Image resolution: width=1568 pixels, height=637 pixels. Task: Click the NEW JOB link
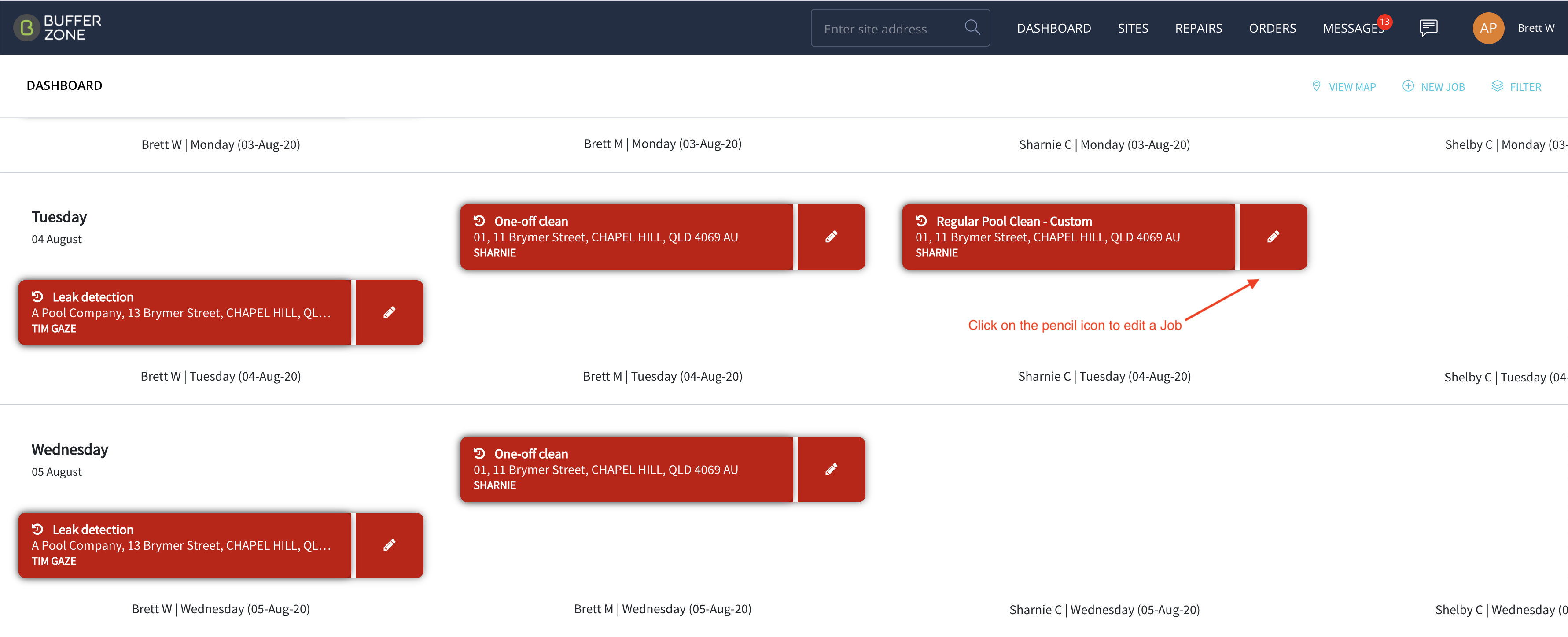click(x=1443, y=86)
